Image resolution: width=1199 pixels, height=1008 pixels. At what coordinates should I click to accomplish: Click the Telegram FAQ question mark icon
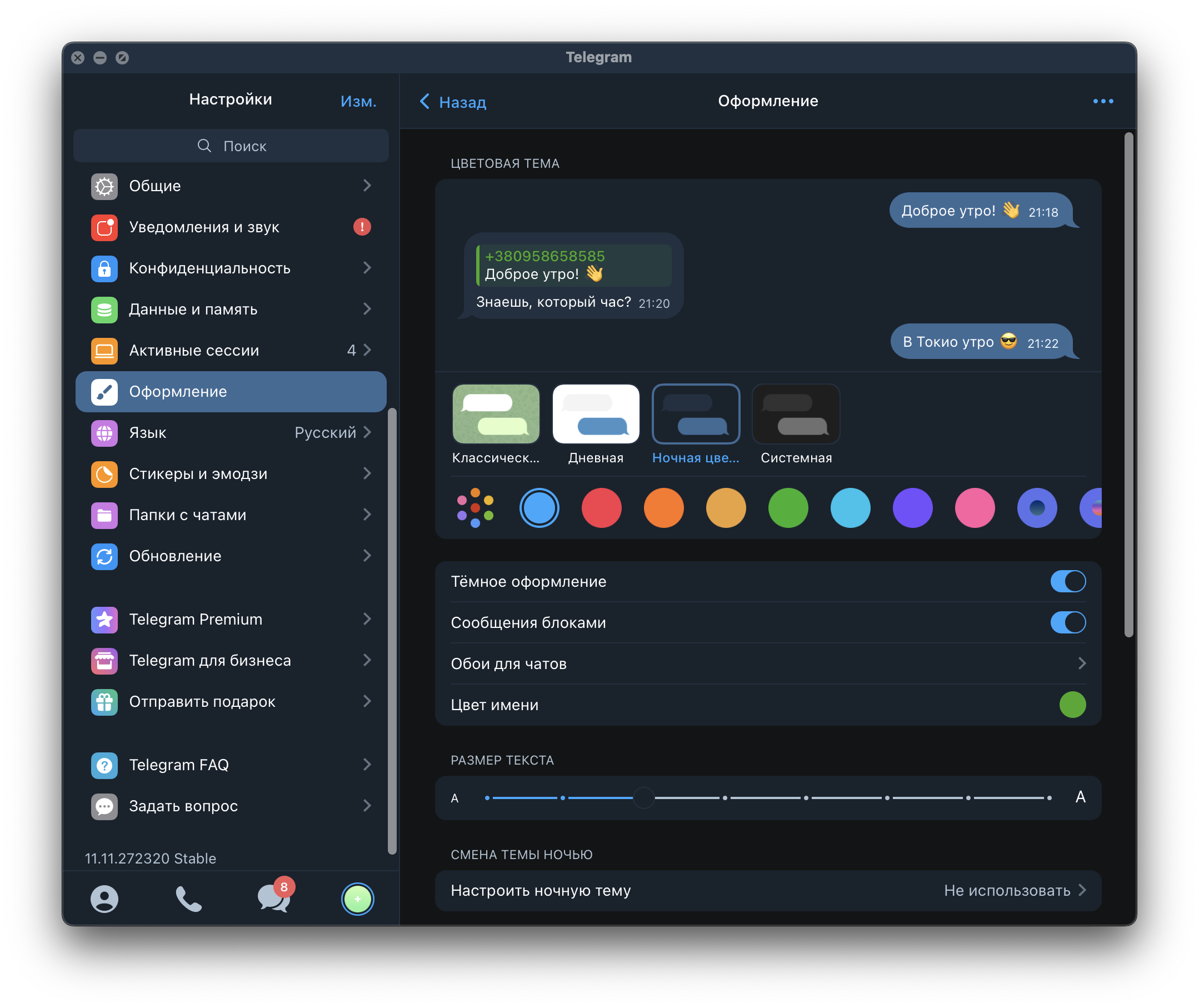click(104, 766)
